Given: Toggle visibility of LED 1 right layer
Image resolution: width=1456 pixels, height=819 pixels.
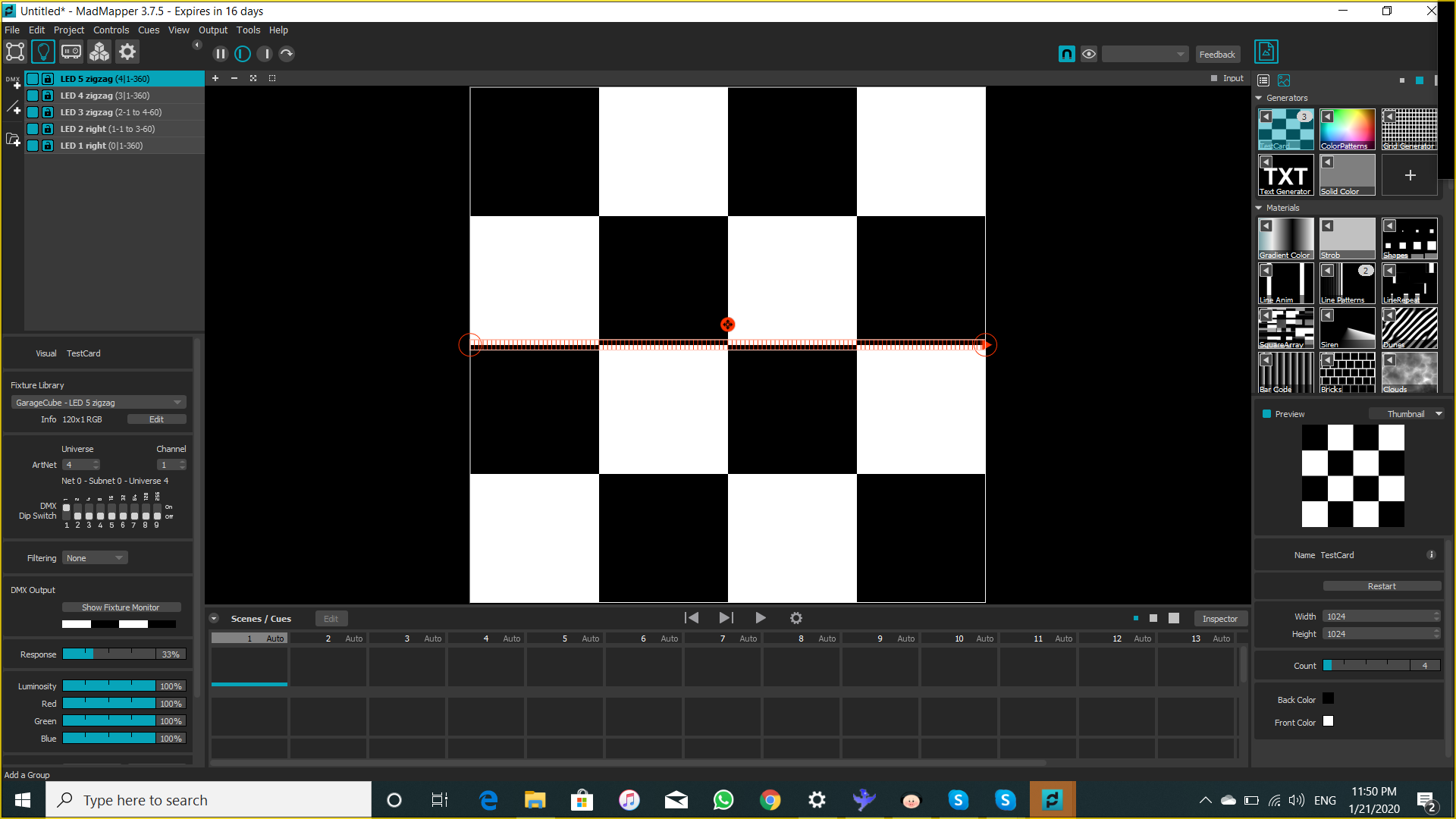Looking at the screenshot, I should (34, 145).
